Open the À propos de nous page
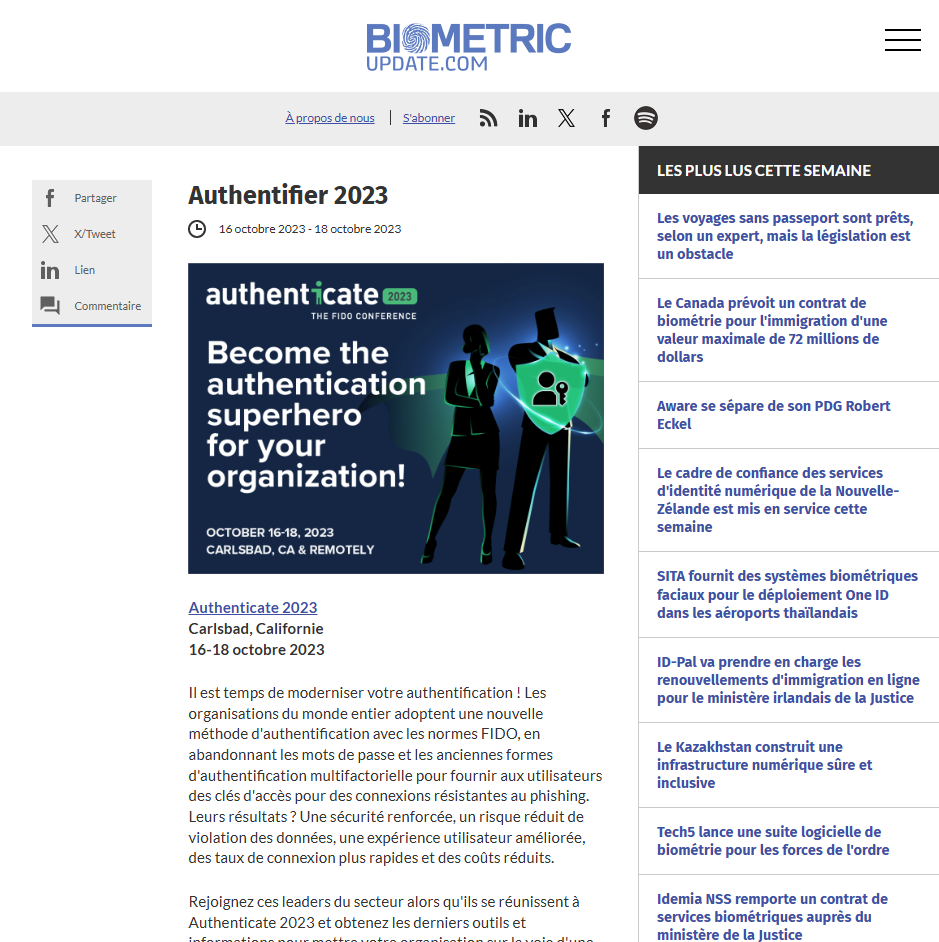The image size is (939, 942). (x=329, y=118)
